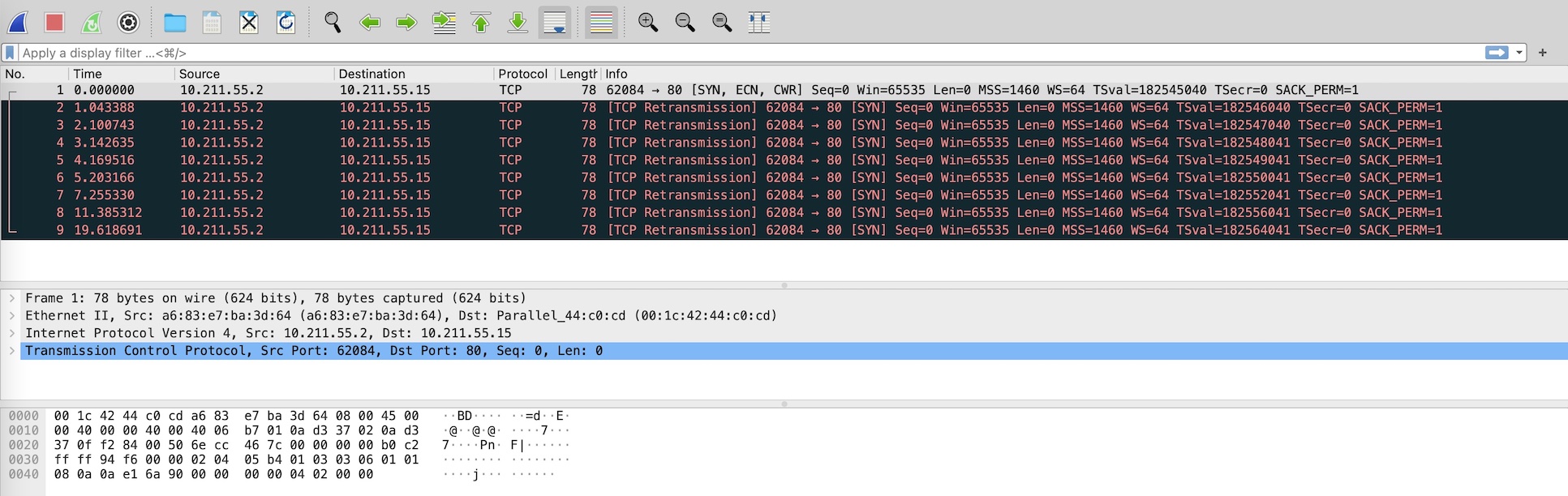1568x496 pixels.
Task: Click the find packet magnifier icon
Action: [333, 23]
